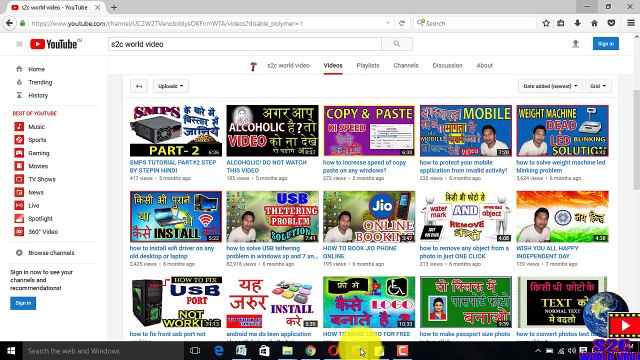640x360 pixels.
Task: Open volume control in system tray
Action: click(572, 351)
